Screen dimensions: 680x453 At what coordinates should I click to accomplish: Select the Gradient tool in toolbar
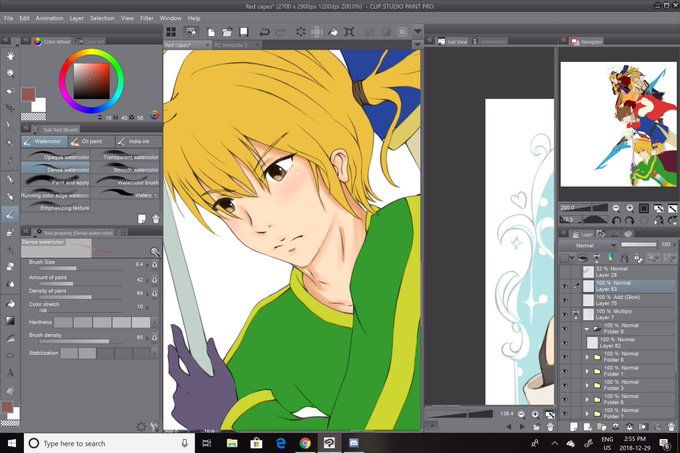(10, 321)
